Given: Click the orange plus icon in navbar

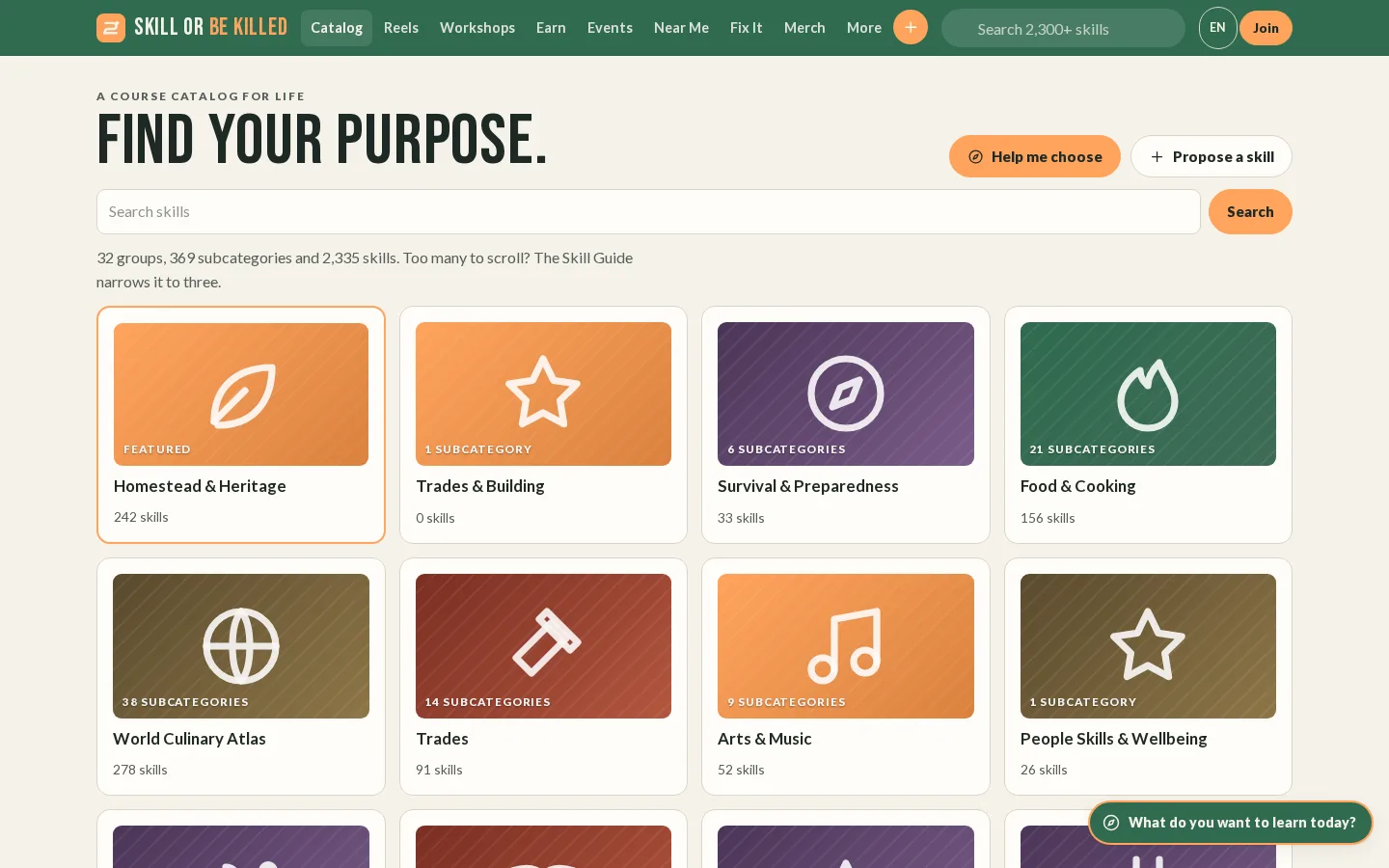Looking at the screenshot, I should click(x=911, y=27).
